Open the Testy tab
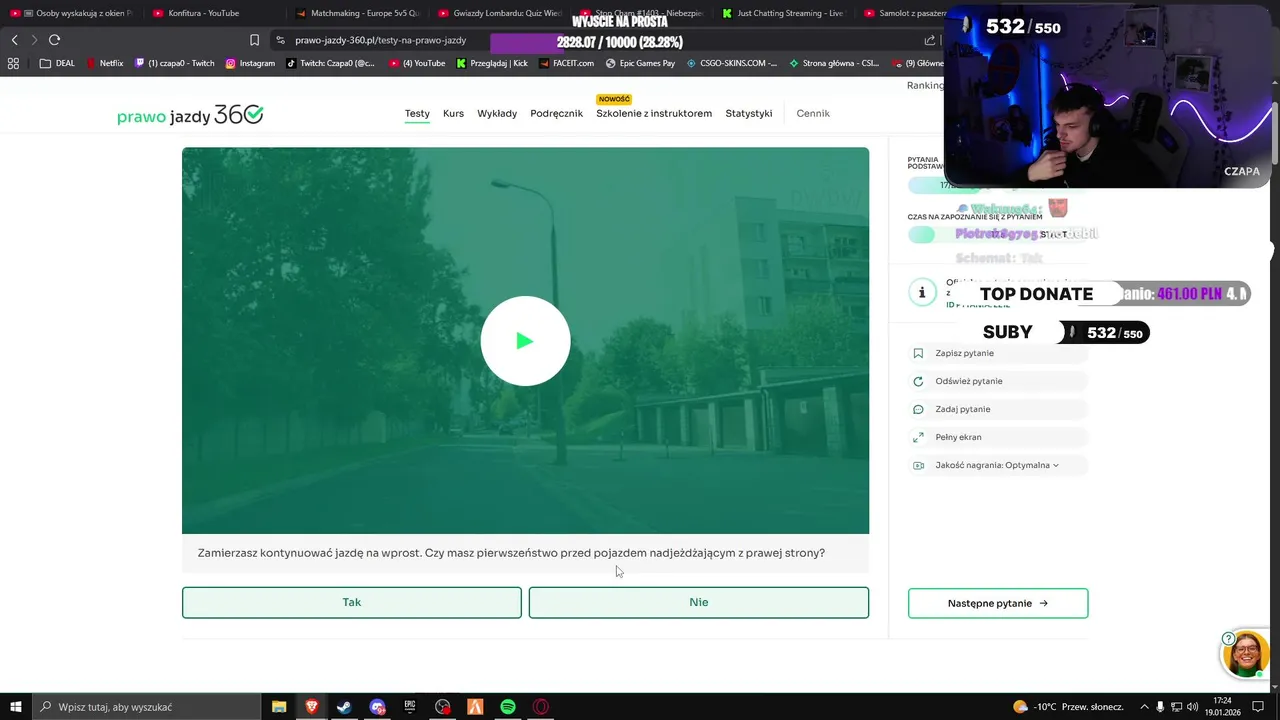Screen dimensions: 1280x720 pos(417,113)
